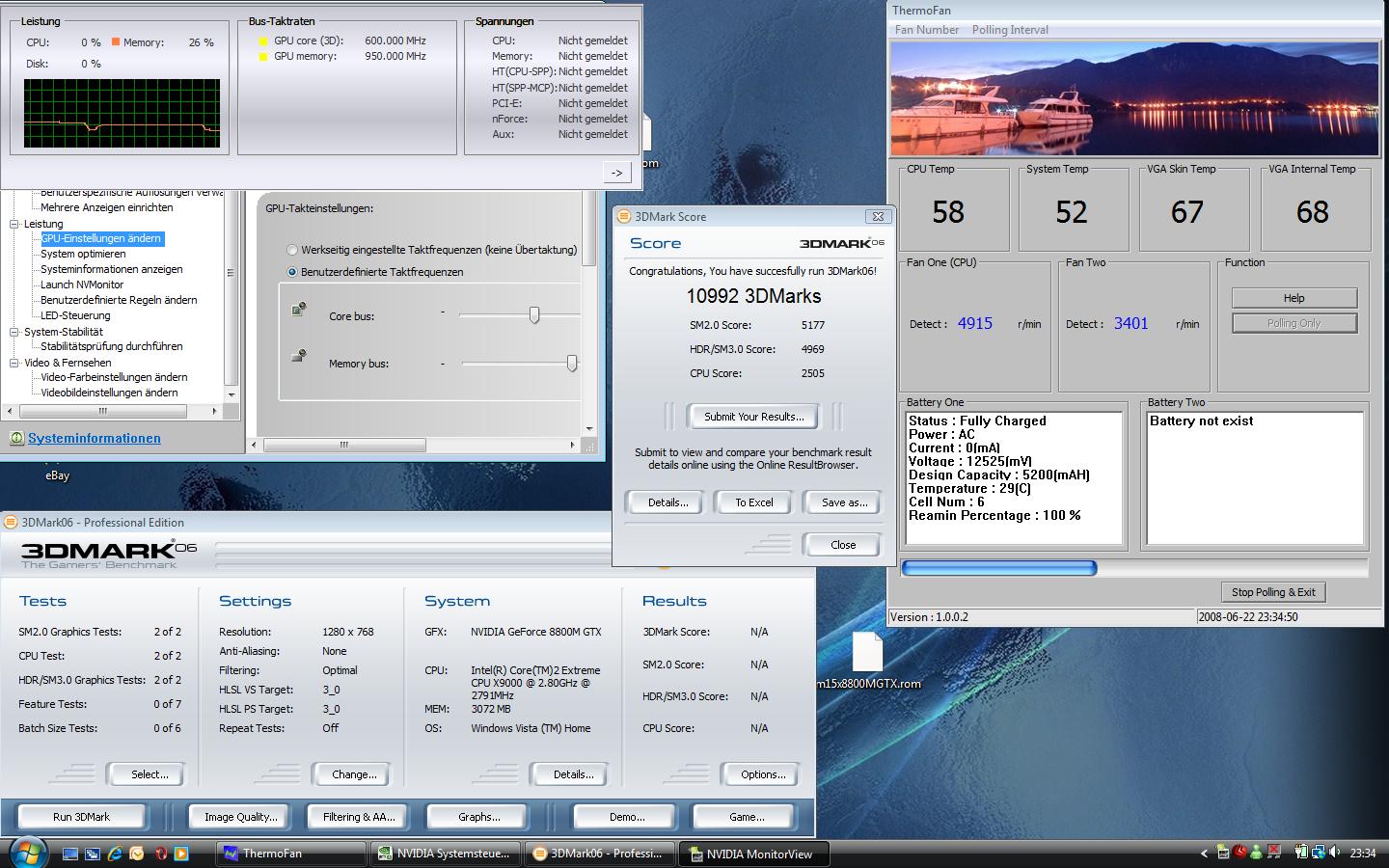Open the network tray icon
Viewport: 1389px width, 868px height.
(1317, 853)
